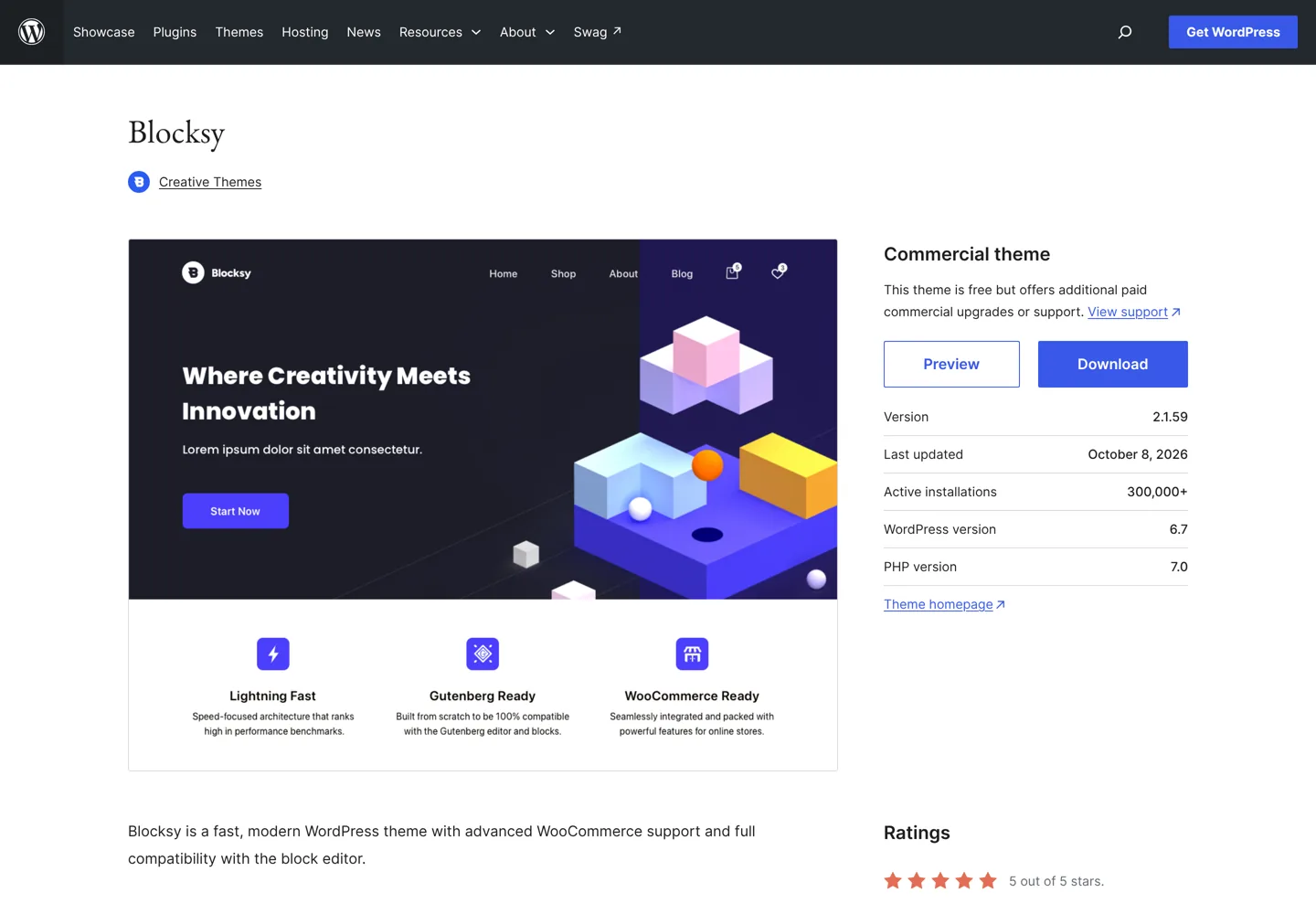This screenshot has width=1316, height=914.
Task: Click the Lightning Fast bolt icon
Action: click(273, 654)
